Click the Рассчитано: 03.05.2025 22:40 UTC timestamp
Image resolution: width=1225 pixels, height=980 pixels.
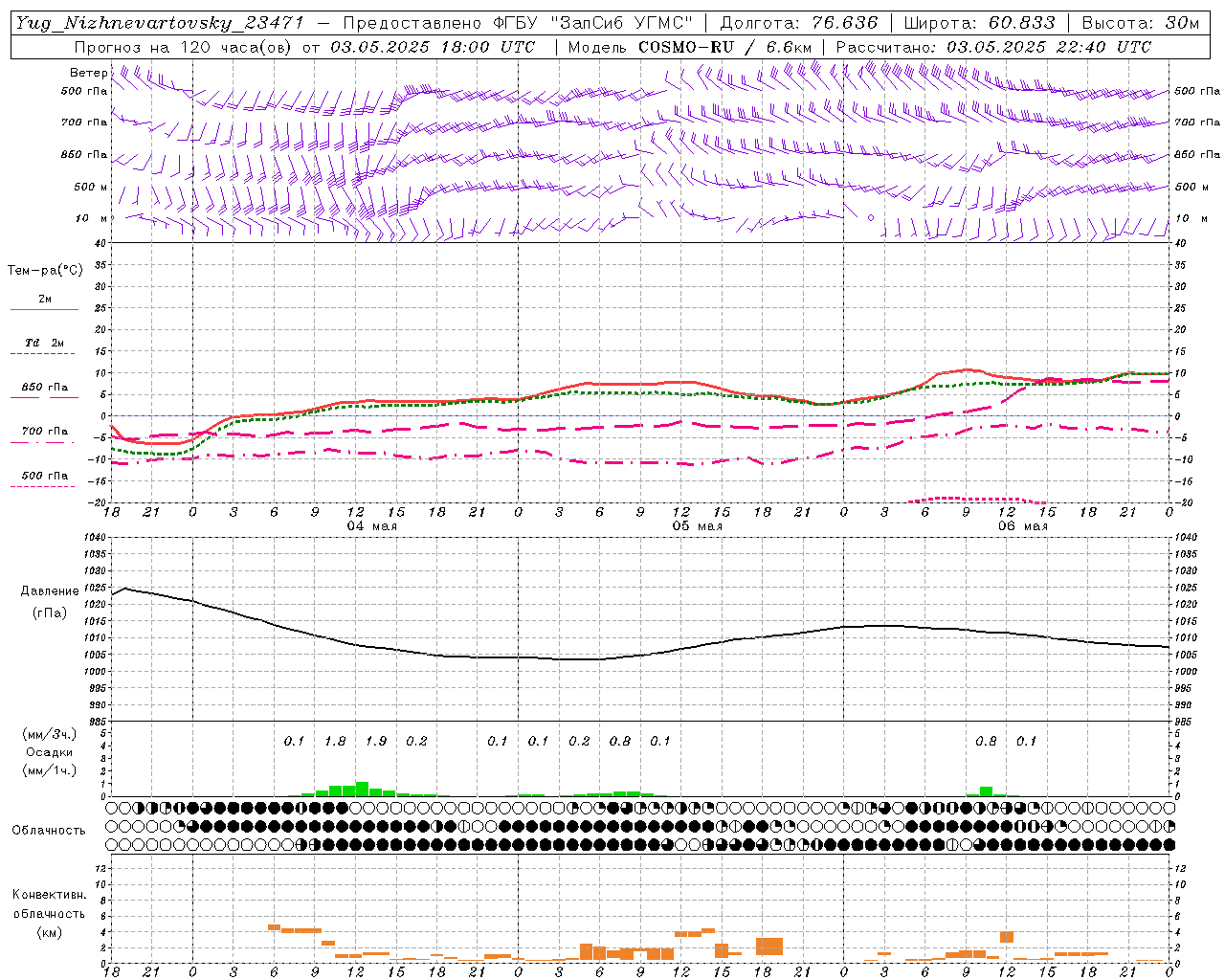tap(993, 47)
